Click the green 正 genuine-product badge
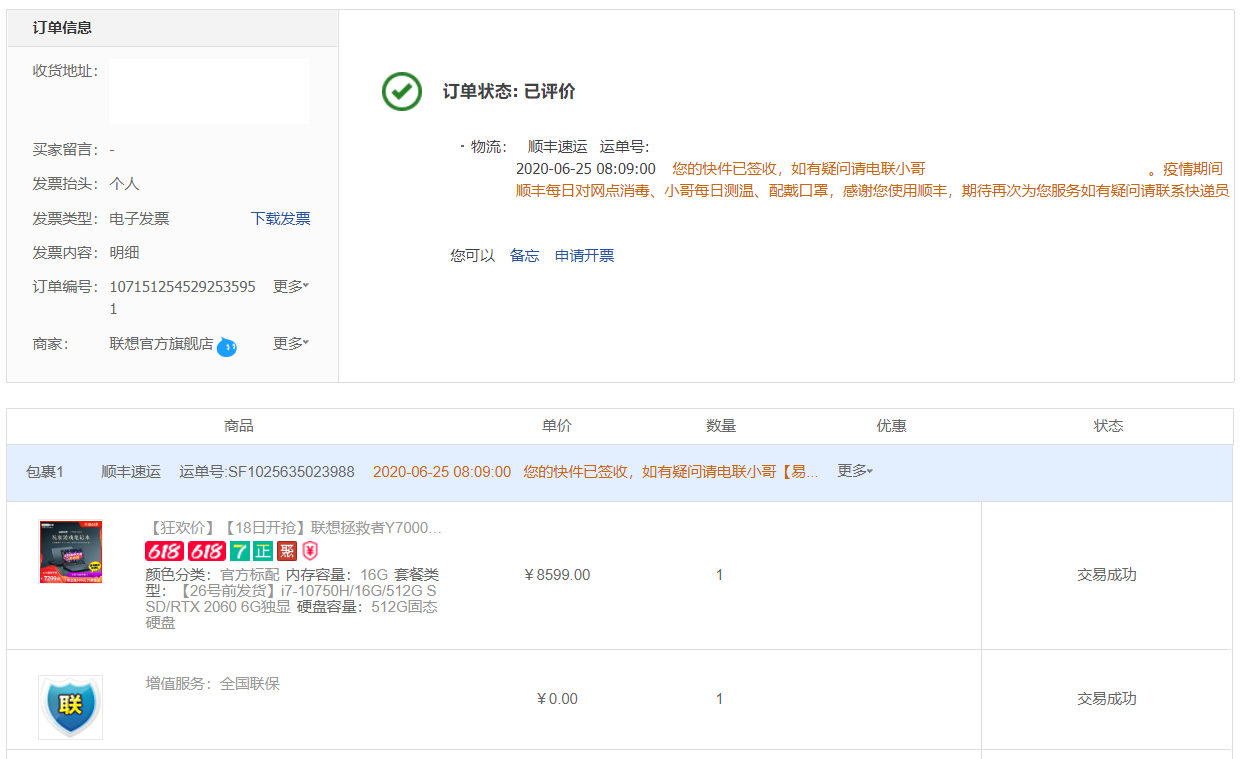The height and width of the screenshot is (759, 1242). click(263, 551)
